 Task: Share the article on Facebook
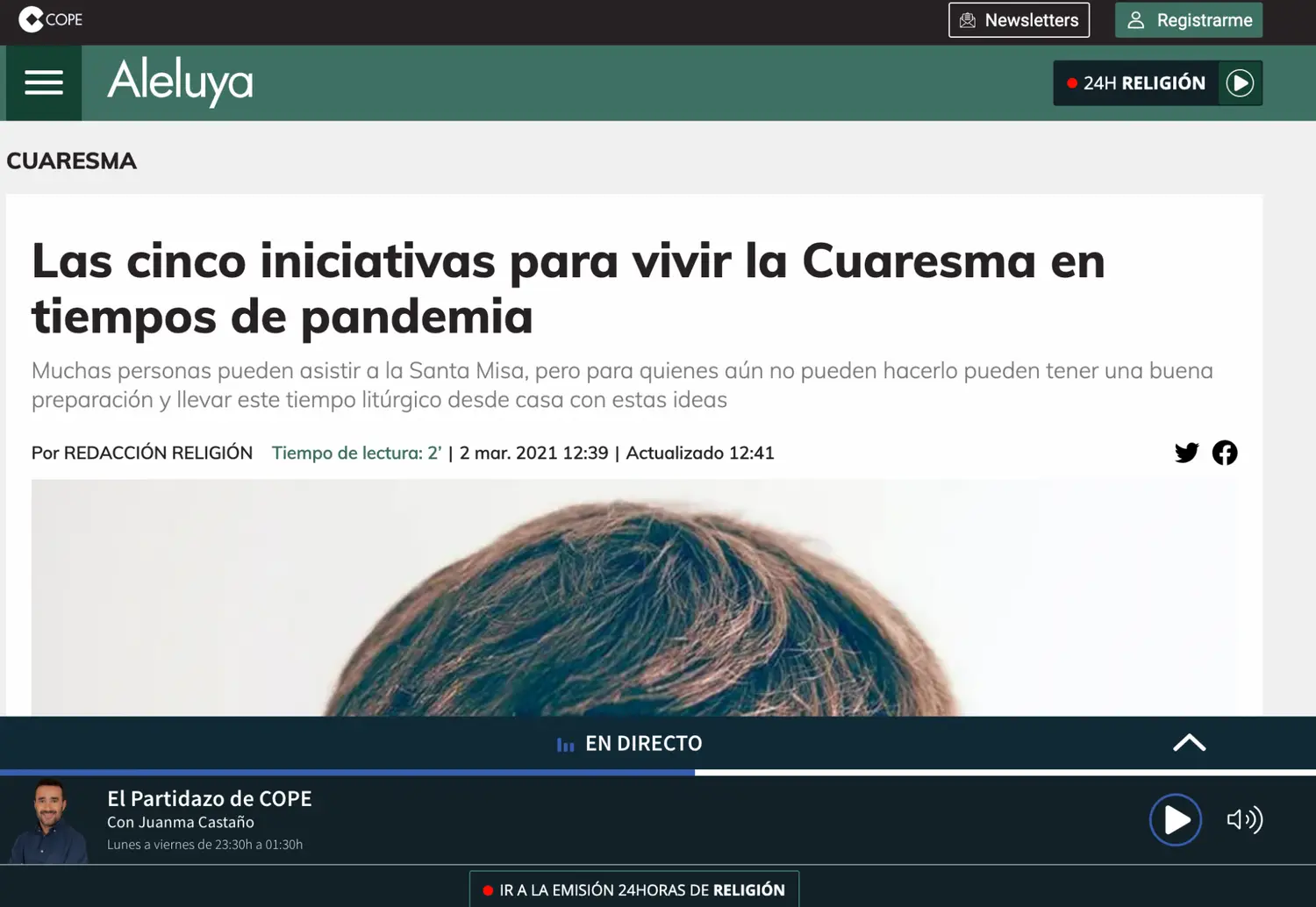coord(1225,453)
